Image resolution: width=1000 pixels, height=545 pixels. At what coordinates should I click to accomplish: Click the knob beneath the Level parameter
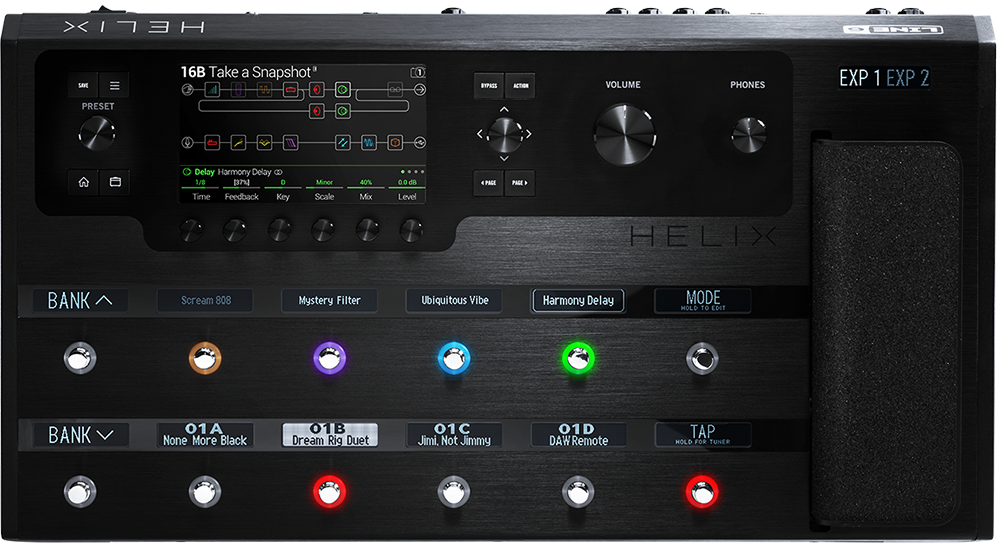point(411,230)
